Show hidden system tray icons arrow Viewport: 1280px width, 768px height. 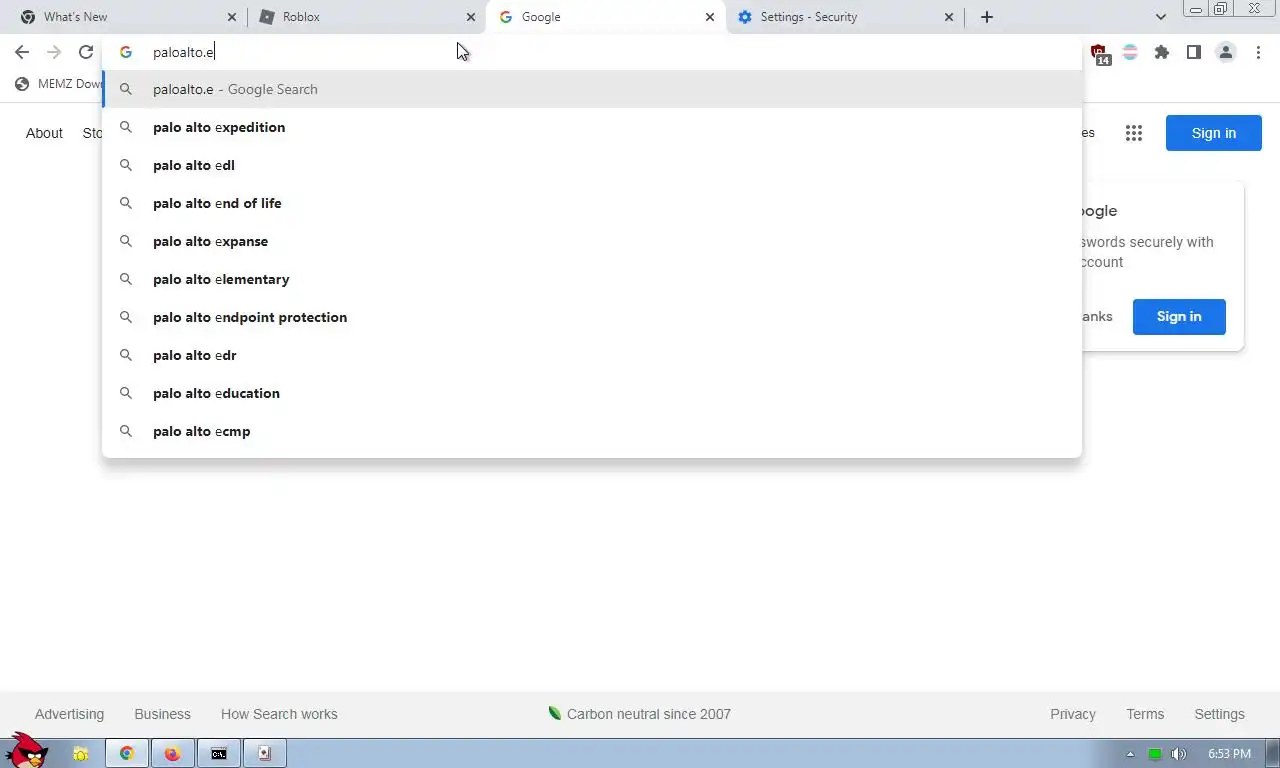(1131, 754)
